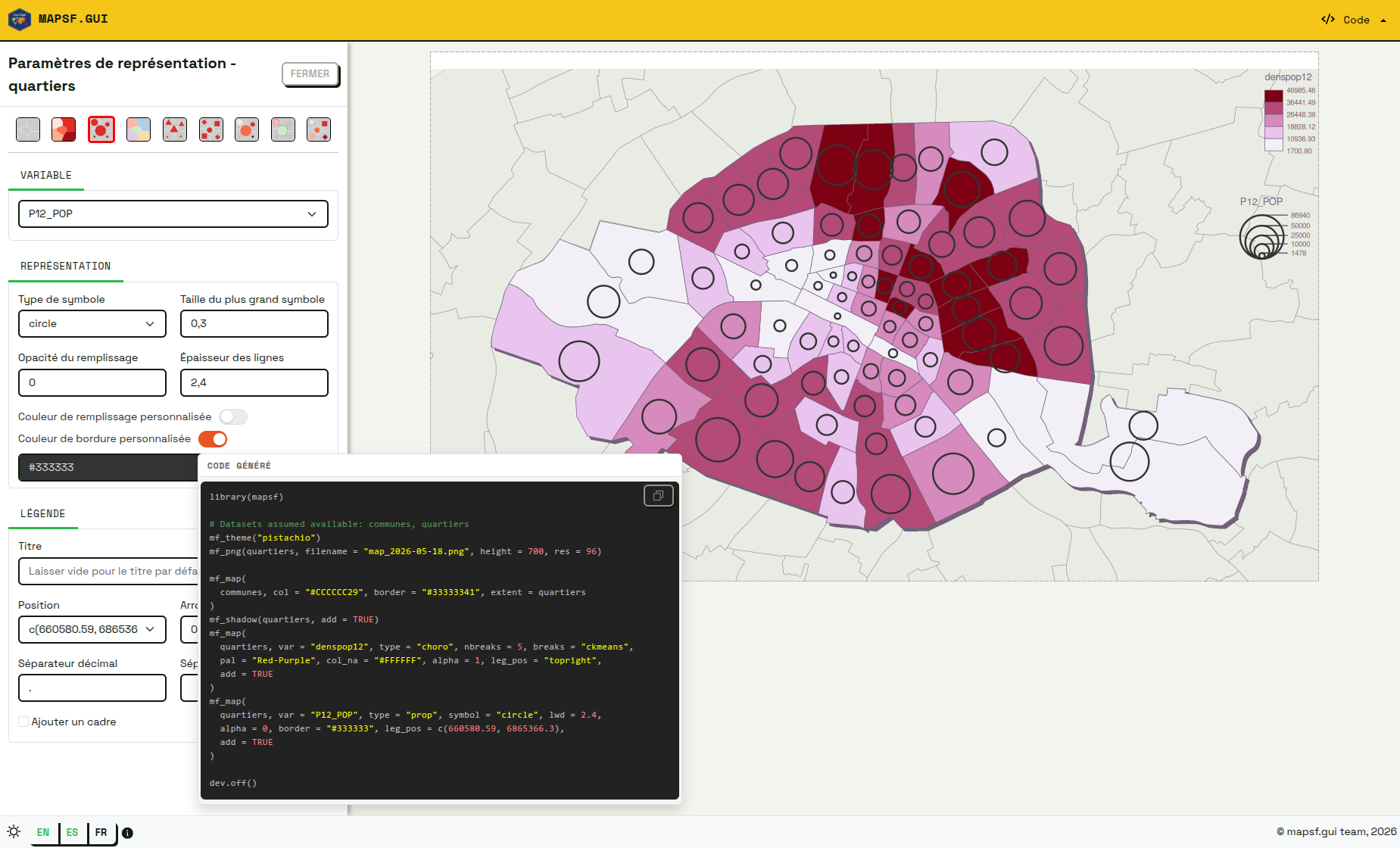The width and height of the screenshot is (1400, 848).
Task: Click the denspop12 legend title on the map
Action: [x=1288, y=76]
